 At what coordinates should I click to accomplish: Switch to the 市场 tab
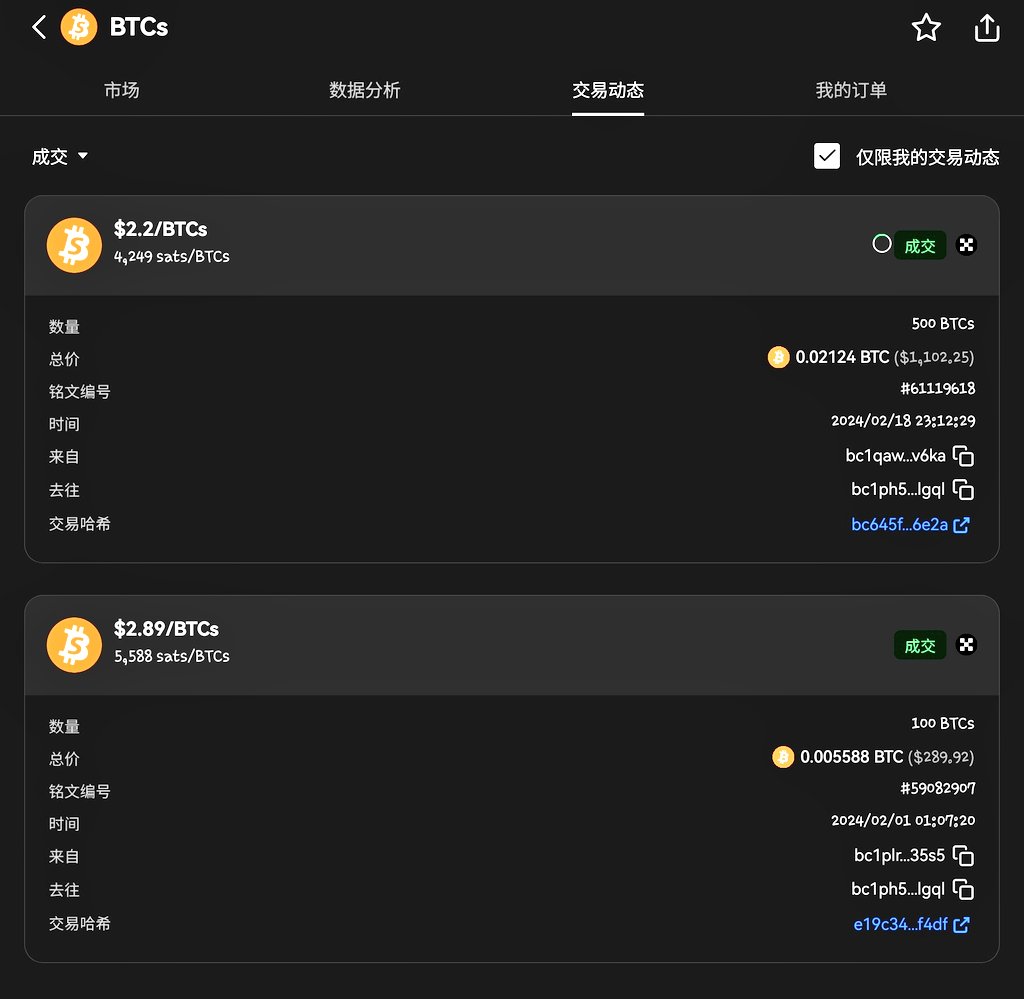pyautogui.click(x=123, y=90)
